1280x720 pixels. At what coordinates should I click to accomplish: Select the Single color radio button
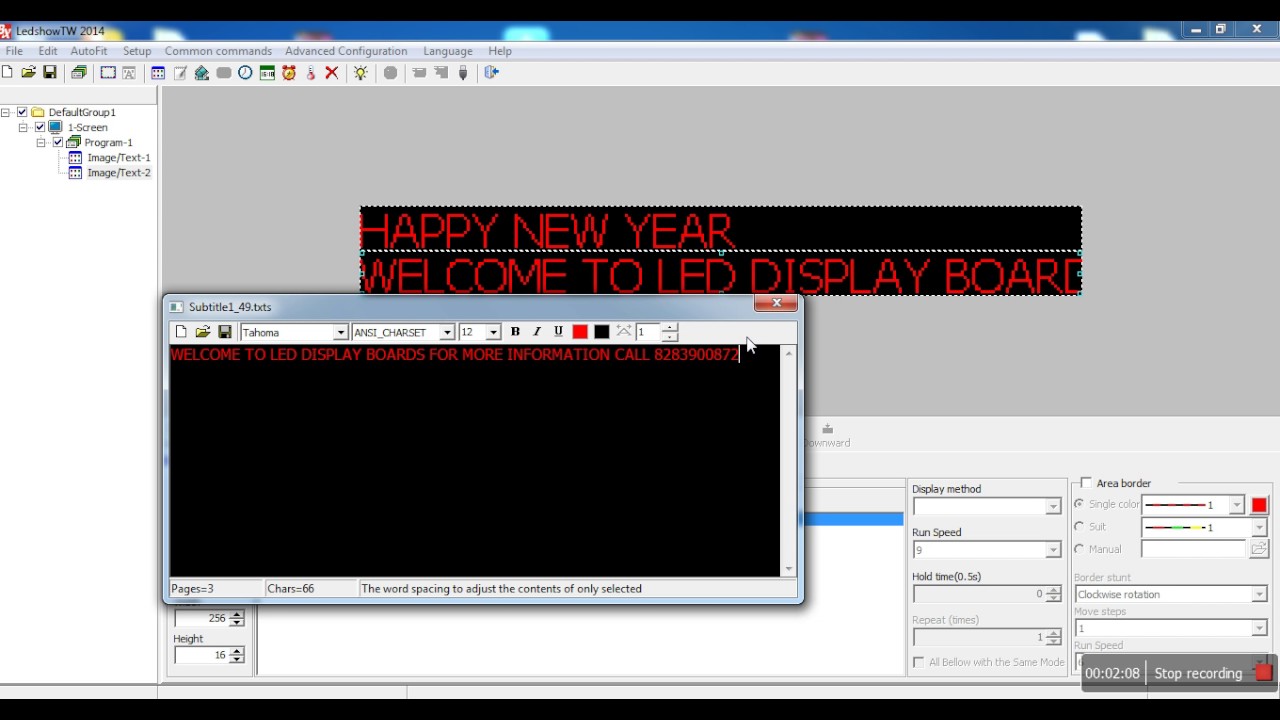[1079, 504]
